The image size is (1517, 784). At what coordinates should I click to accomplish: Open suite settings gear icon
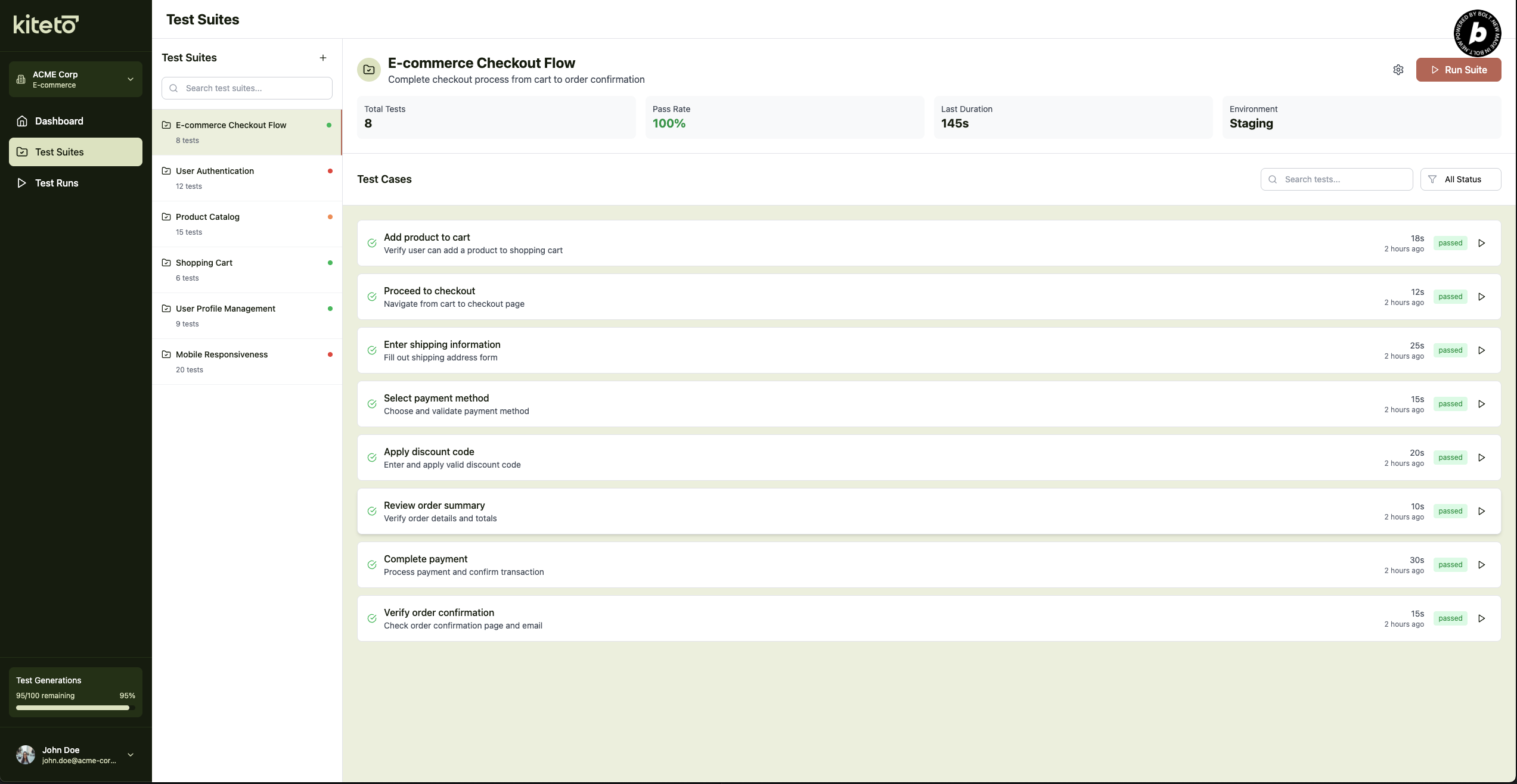(x=1398, y=70)
